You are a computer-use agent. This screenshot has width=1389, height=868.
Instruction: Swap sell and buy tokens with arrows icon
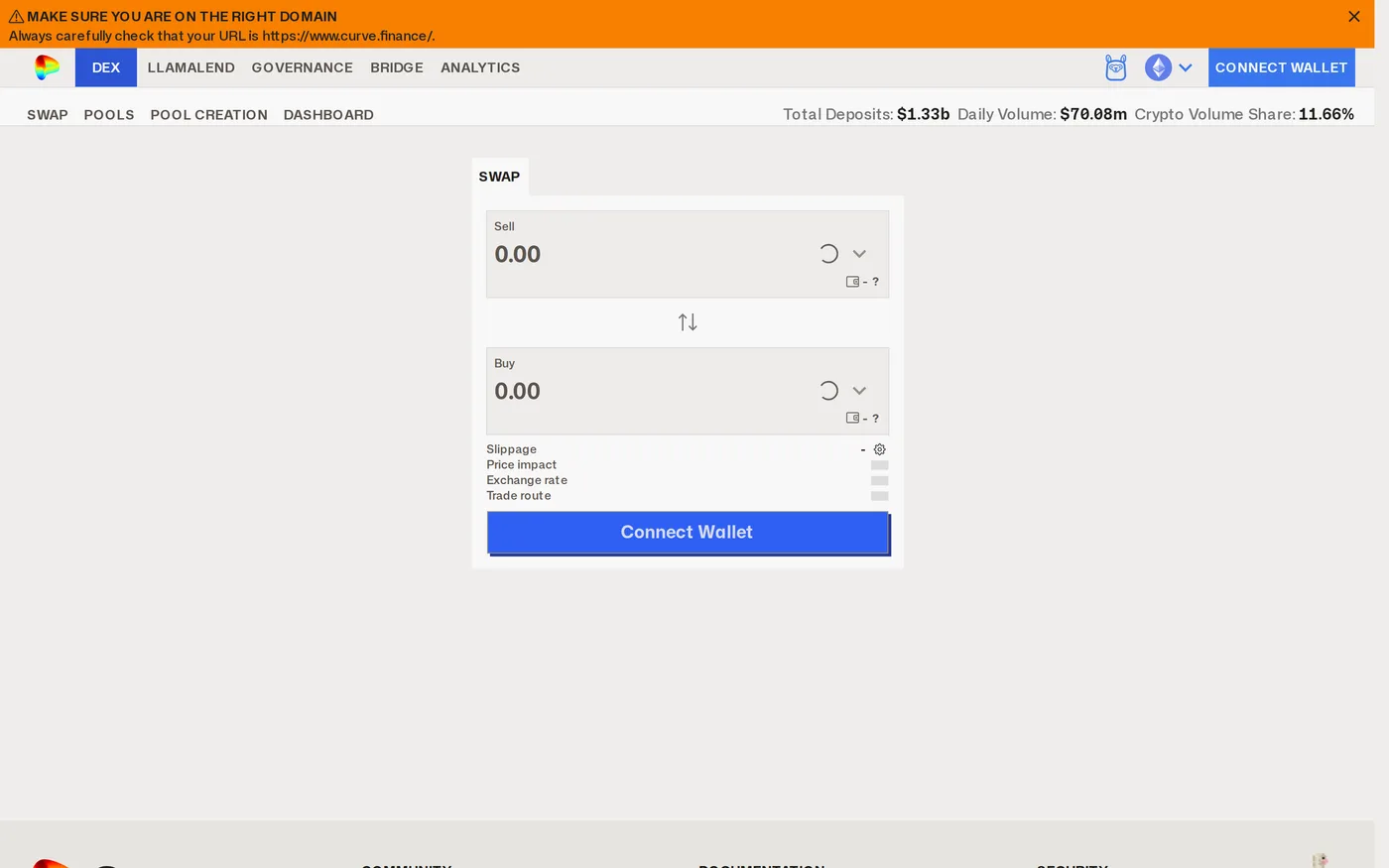click(x=688, y=322)
